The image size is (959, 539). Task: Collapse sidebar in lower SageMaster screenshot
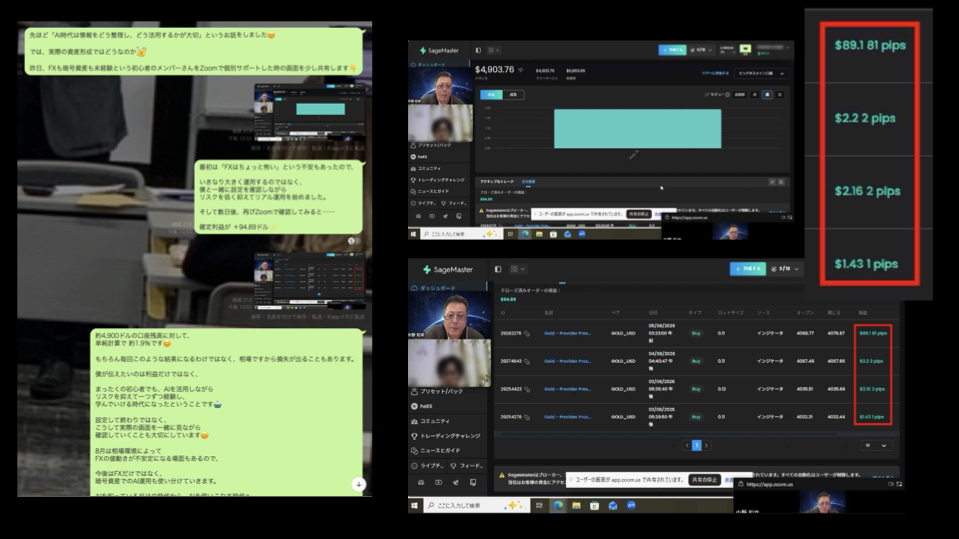pos(498,269)
